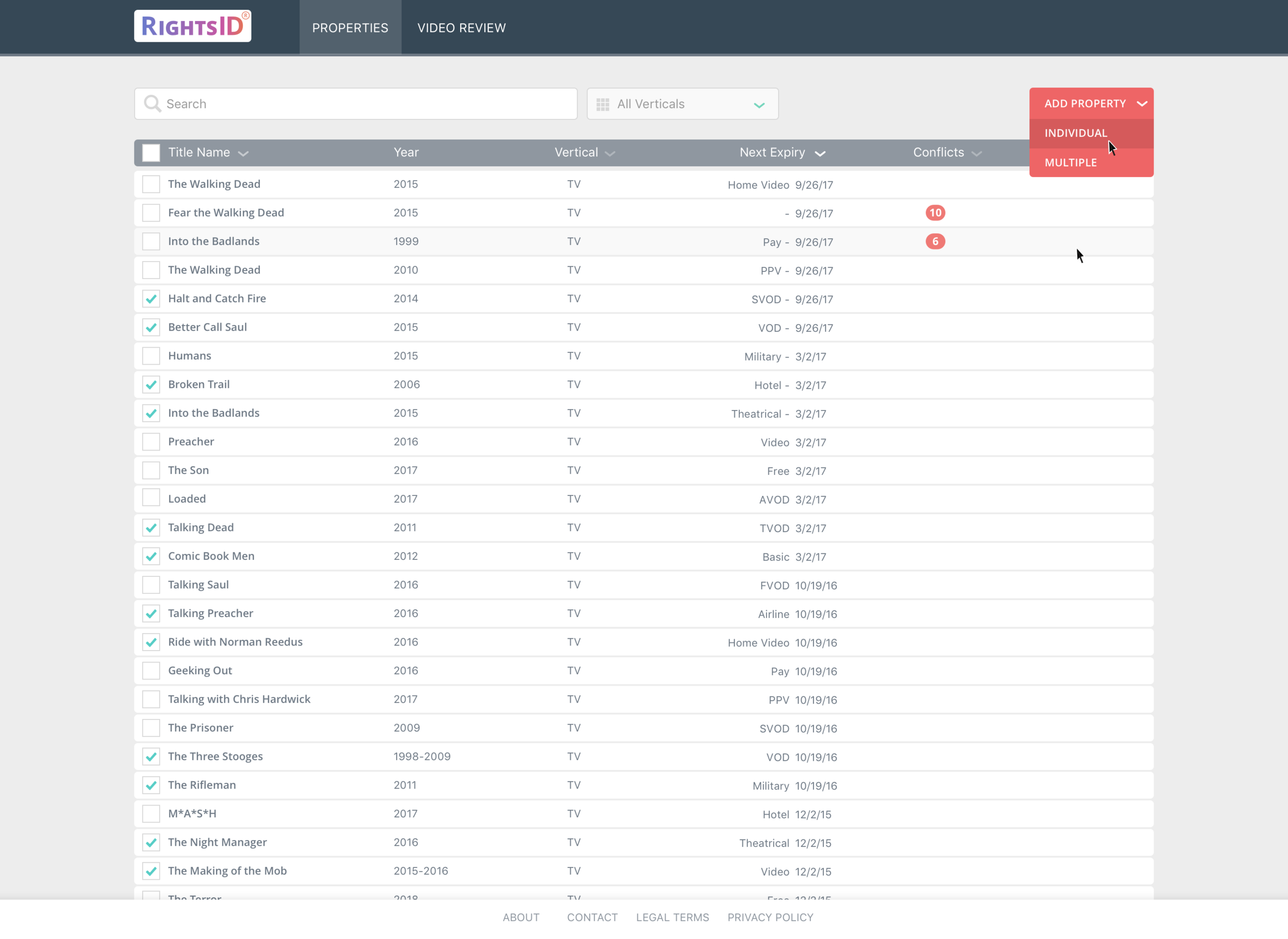Screen dimensions: 1288x939
Task: Click the Title Name header text
Action: 199,152
